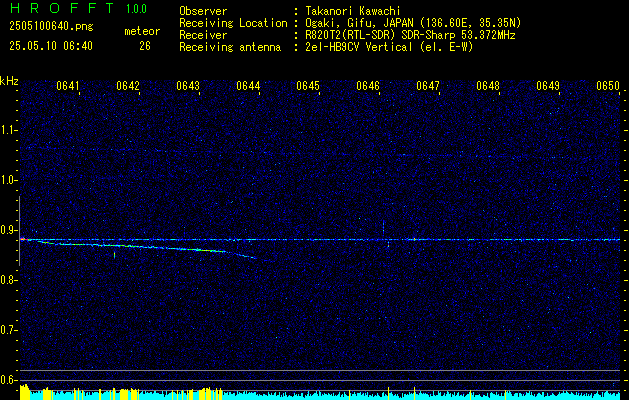Click the 0650 time marker
The height and width of the screenshot is (400, 629).
608,86
